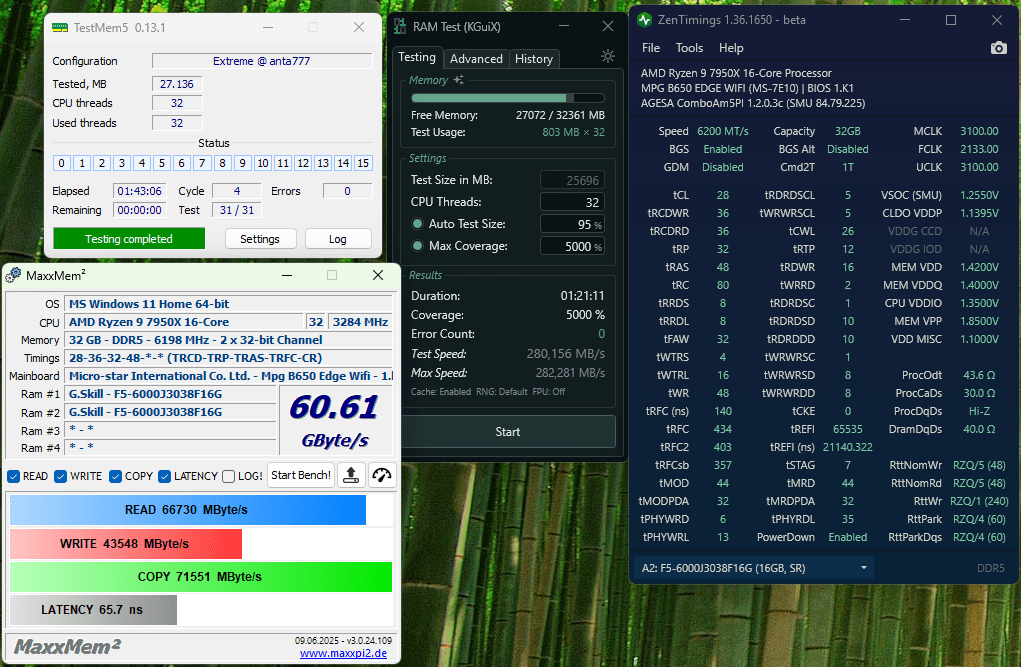The image size is (1021, 667).
Task: Toggle the WRITE checkbox in MaxxMem
Action: [x=61, y=476]
